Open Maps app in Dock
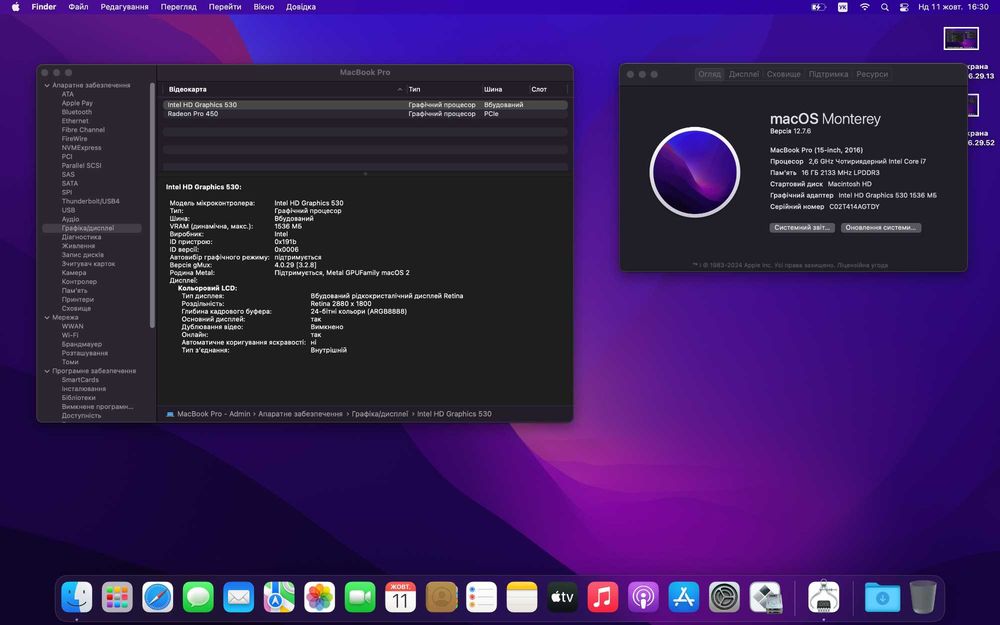1000x625 pixels. 279,598
